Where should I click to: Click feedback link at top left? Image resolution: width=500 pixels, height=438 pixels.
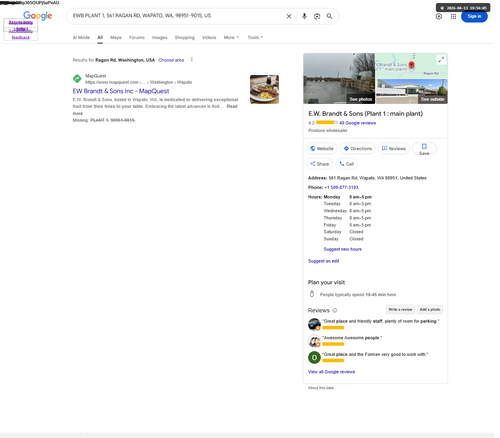pos(21,38)
